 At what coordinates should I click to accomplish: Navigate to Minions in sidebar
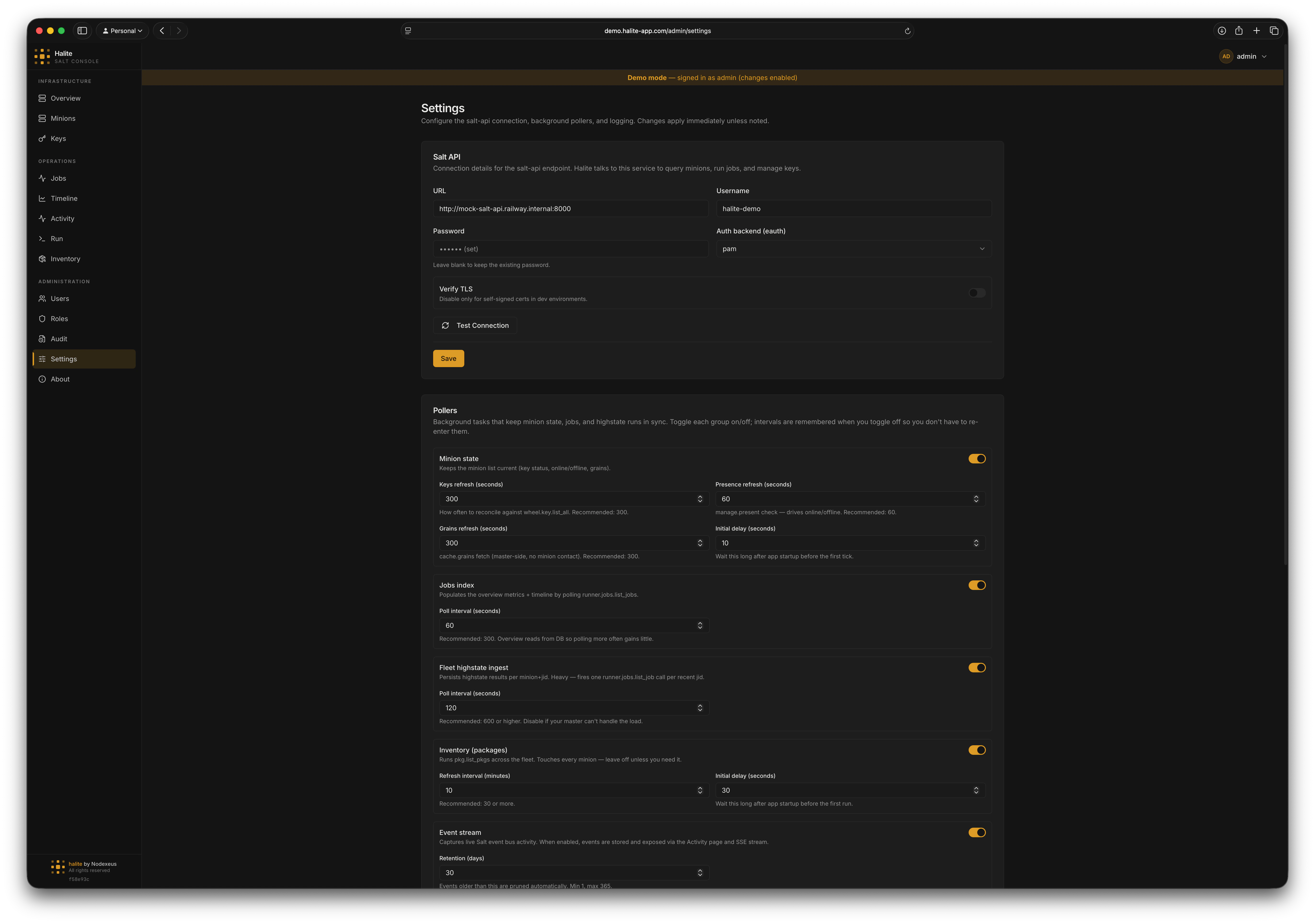pos(84,119)
